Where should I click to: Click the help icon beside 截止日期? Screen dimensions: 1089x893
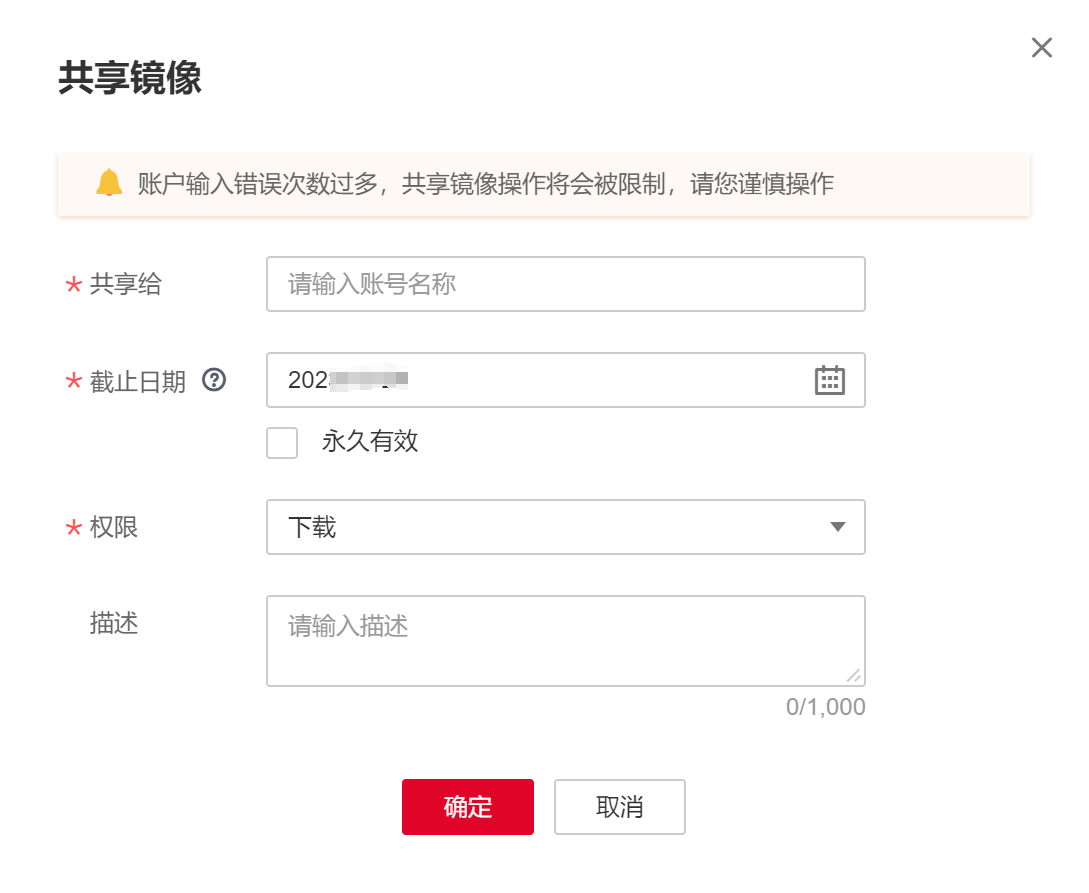click(x=213, y=380)
